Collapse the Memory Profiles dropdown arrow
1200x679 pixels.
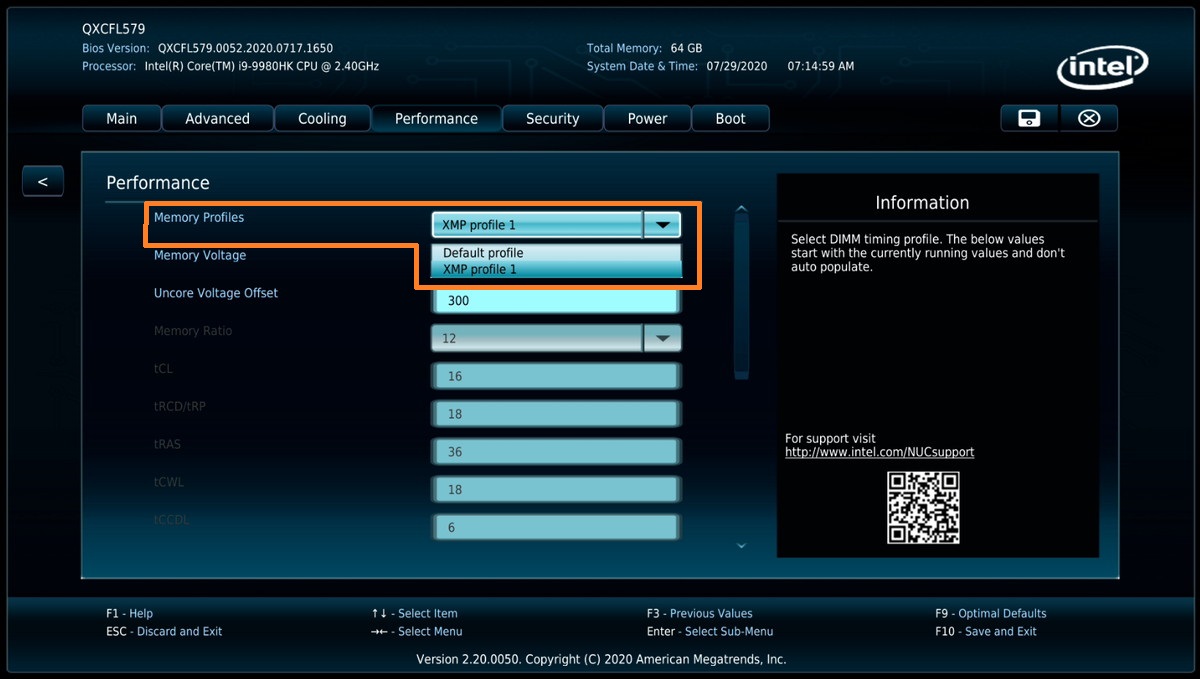662,225
